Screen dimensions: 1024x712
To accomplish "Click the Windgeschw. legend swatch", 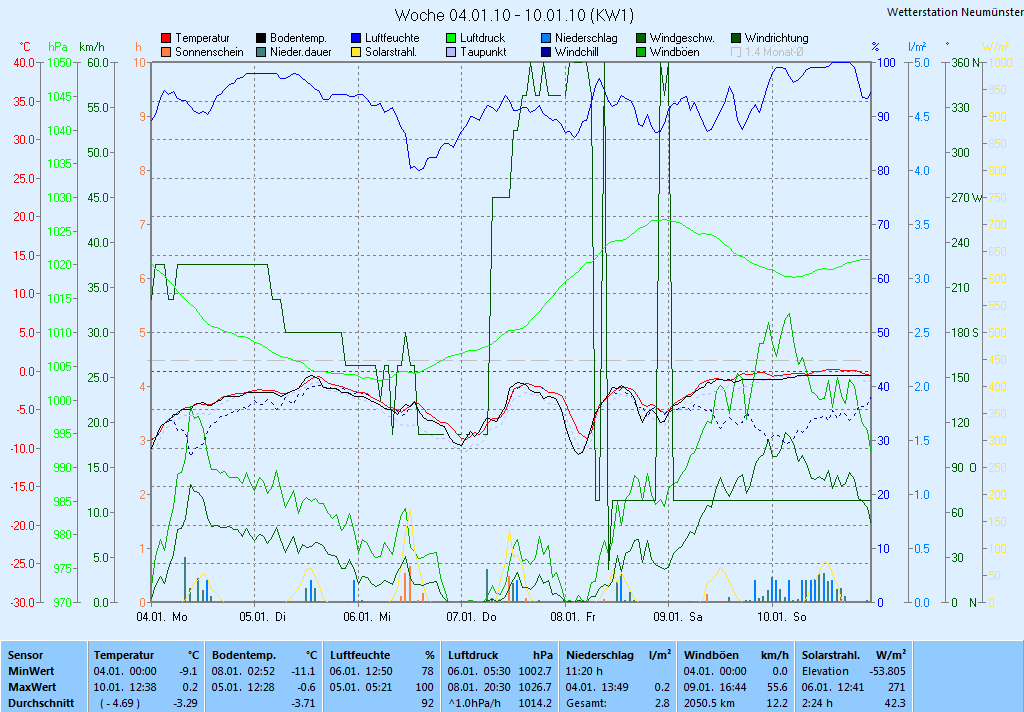I will pos(641,39).
